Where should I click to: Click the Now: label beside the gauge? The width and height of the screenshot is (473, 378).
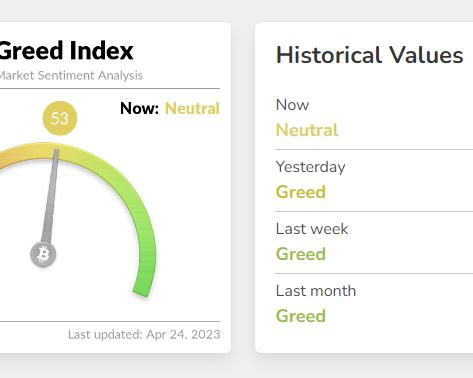pos(139,108)
